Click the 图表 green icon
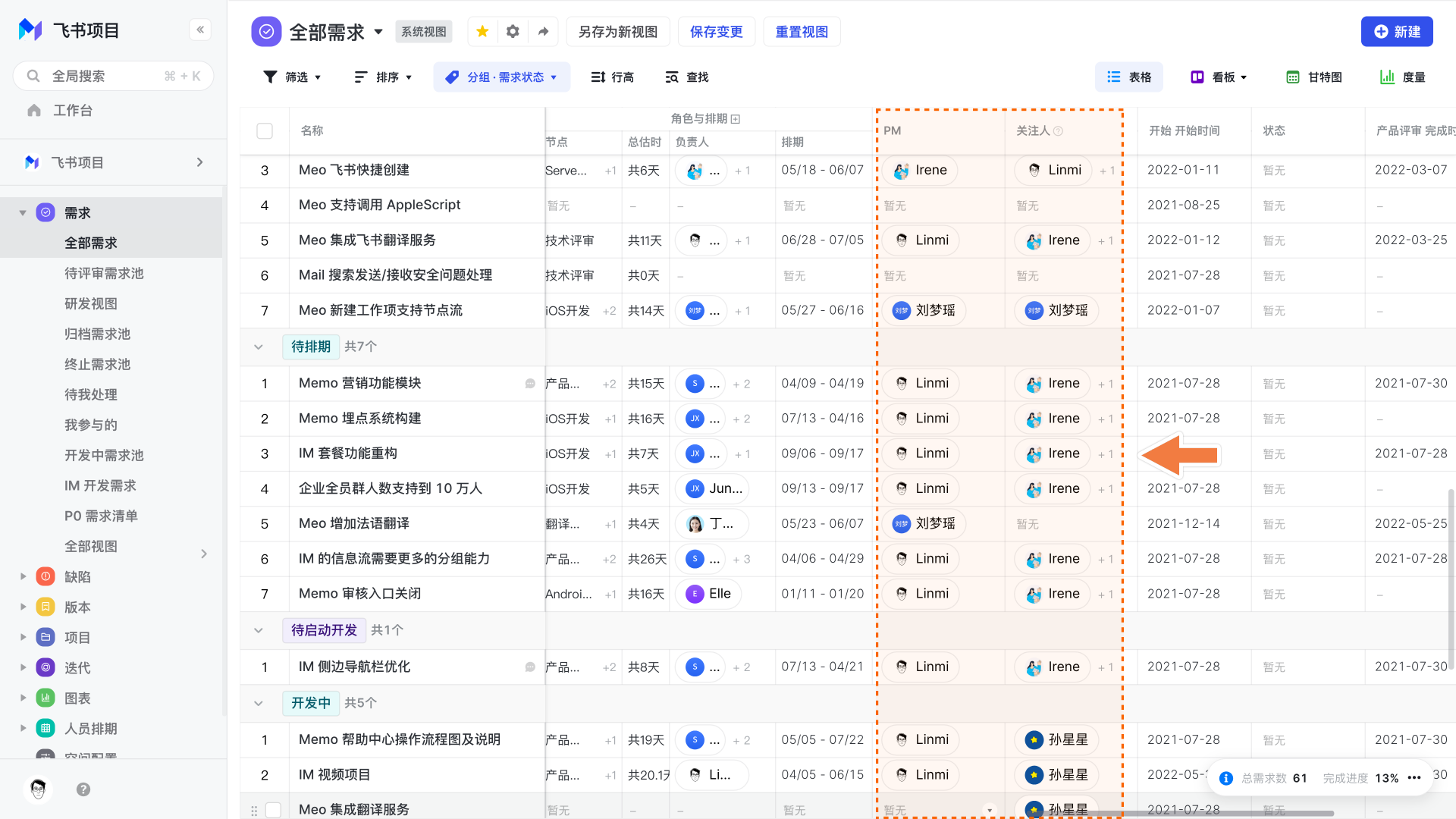 click(x=45, y=698)
